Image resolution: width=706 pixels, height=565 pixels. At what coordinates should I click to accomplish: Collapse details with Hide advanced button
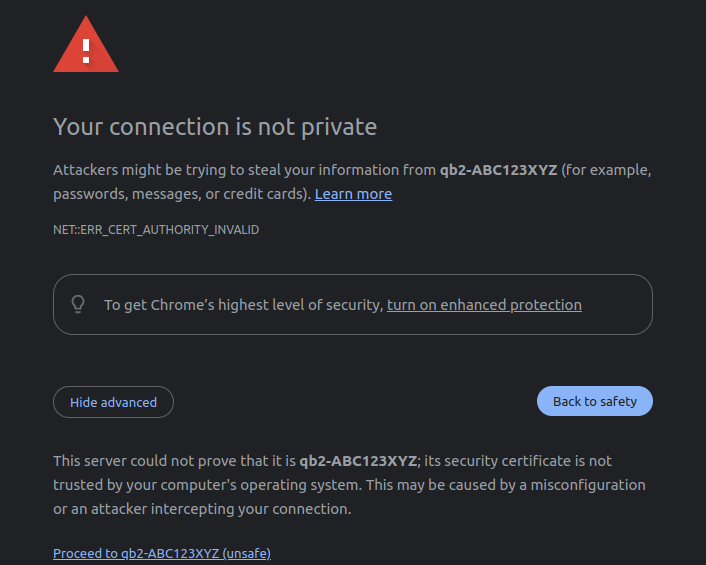(113, 402)
